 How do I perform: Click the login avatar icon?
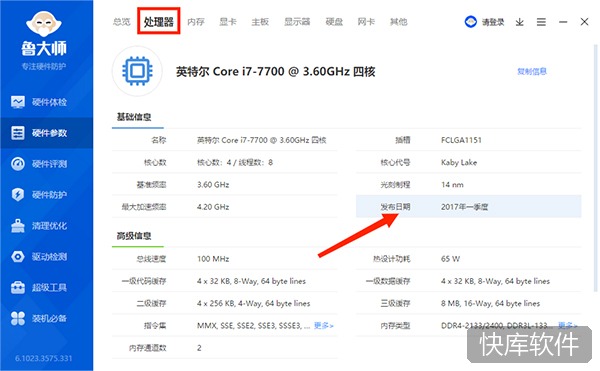pos(471,22)
